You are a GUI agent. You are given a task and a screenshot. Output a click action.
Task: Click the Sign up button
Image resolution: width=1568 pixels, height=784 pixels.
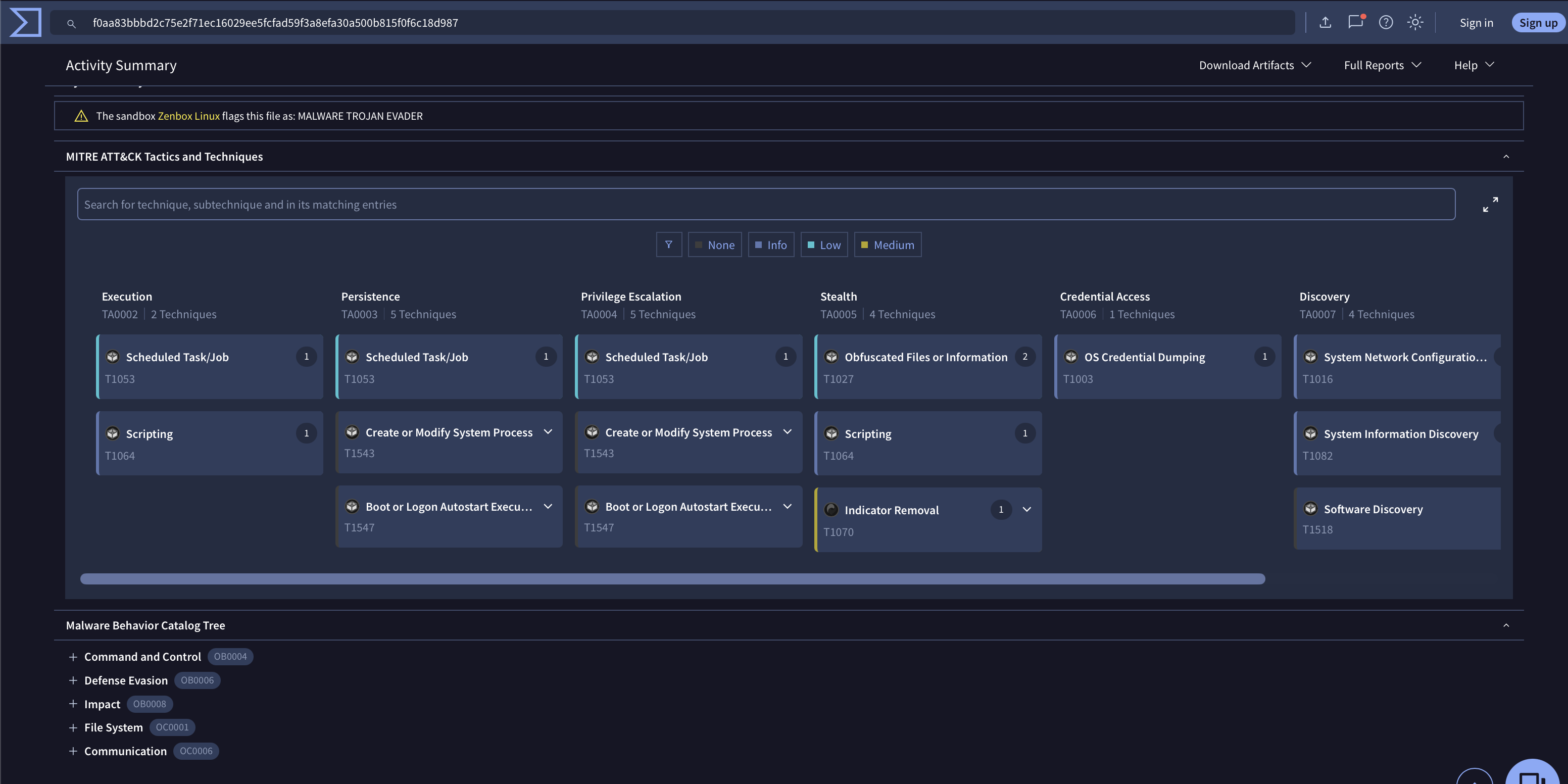pyautogui.click(x=1538, y=23)
